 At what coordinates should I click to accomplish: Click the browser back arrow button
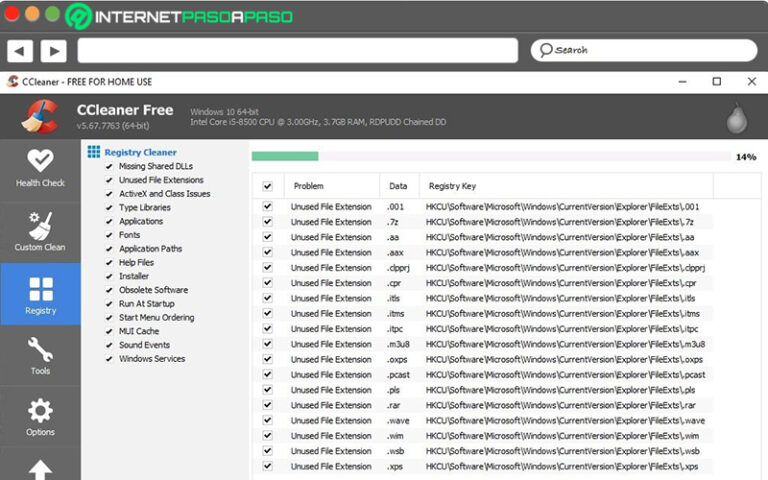[20, 50]
